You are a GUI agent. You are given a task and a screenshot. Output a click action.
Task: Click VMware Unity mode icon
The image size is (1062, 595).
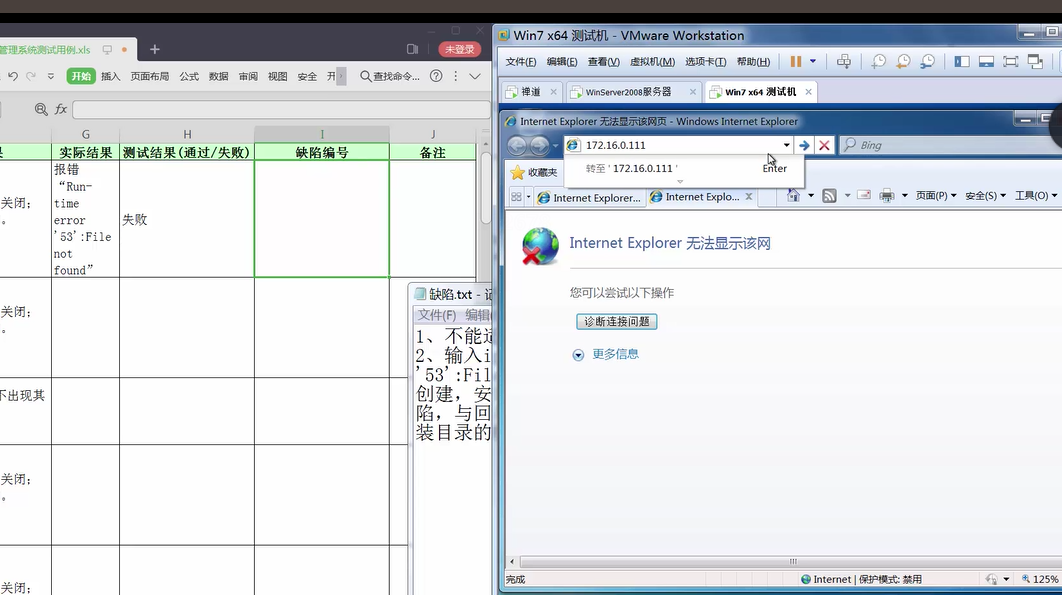pyautogui.click(x=1035, y=62)
